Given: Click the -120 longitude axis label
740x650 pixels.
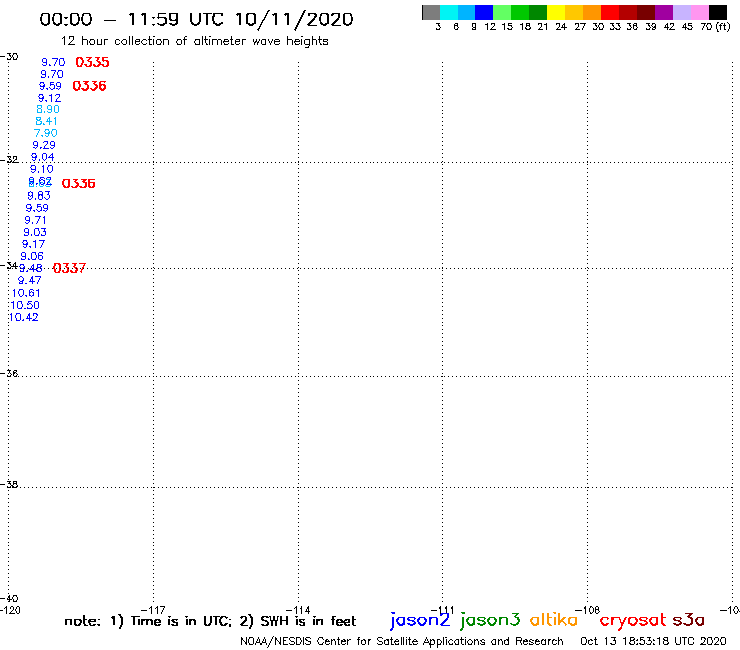Looking at the screenshot, I should coord(10,610).
